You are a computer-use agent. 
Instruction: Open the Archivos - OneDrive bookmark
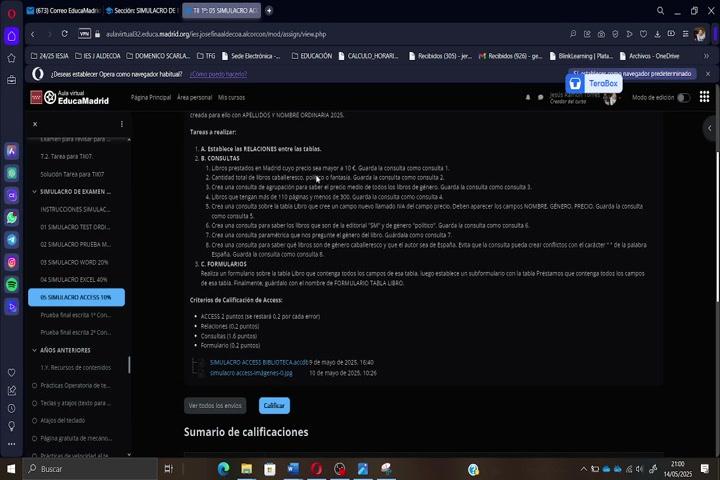tap(649, 56)
